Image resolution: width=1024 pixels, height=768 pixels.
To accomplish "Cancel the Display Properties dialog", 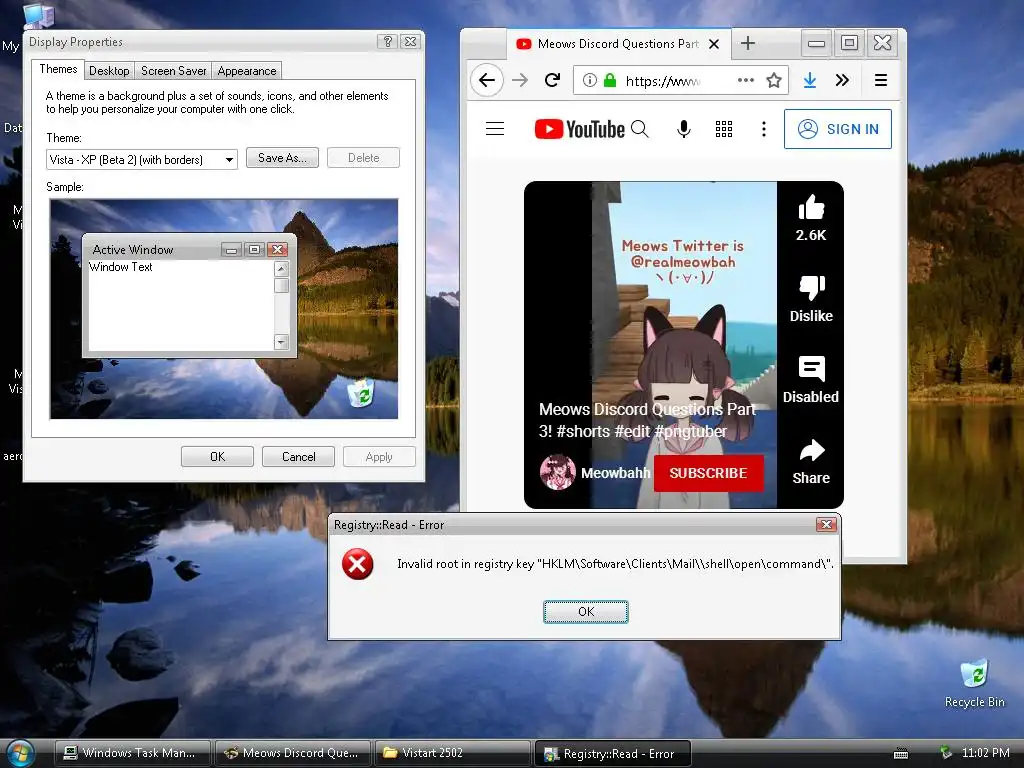I will (x=298, y=456).
